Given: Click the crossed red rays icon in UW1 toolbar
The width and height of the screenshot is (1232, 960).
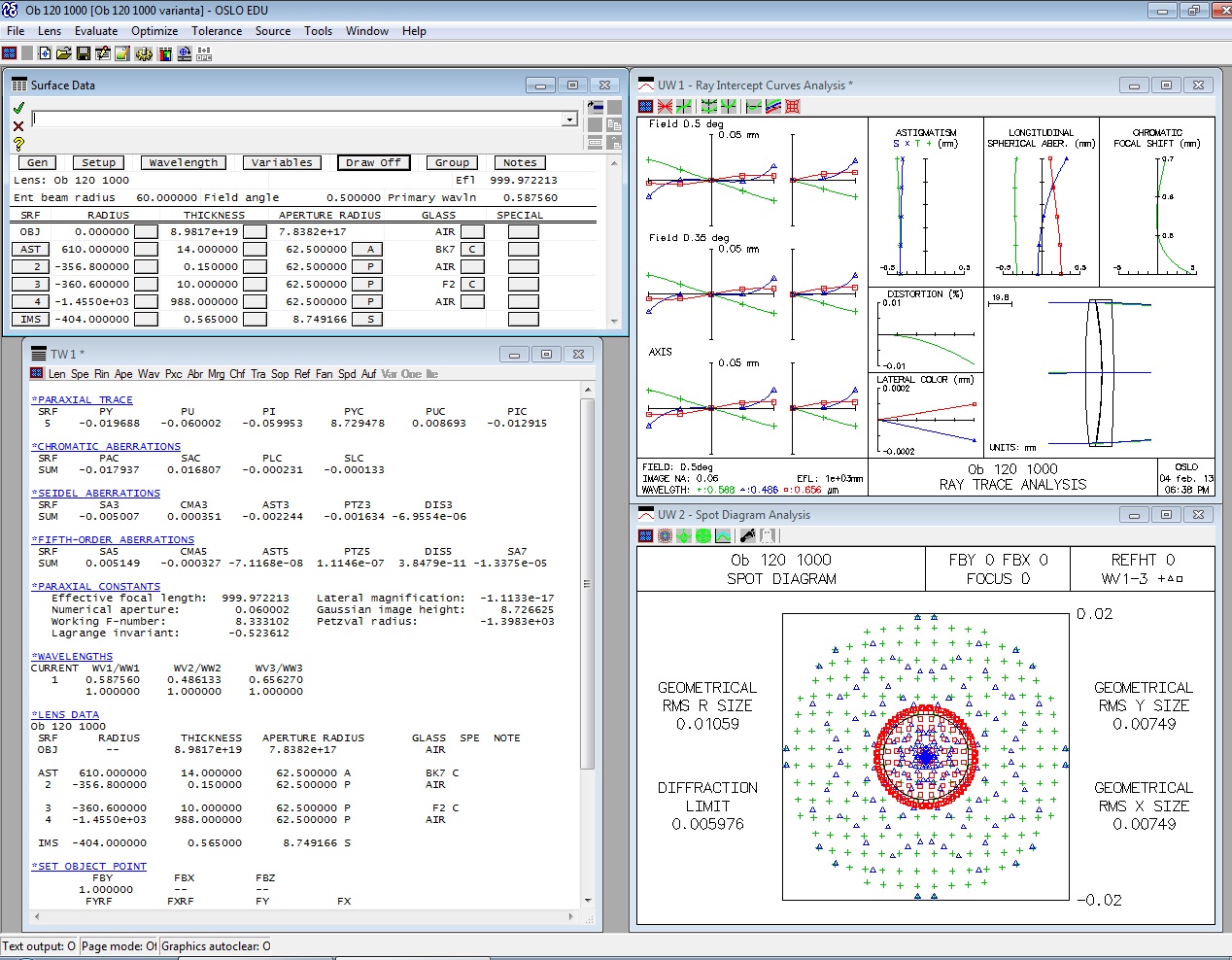Looking at the screenshot, I should tap(665, 106).
